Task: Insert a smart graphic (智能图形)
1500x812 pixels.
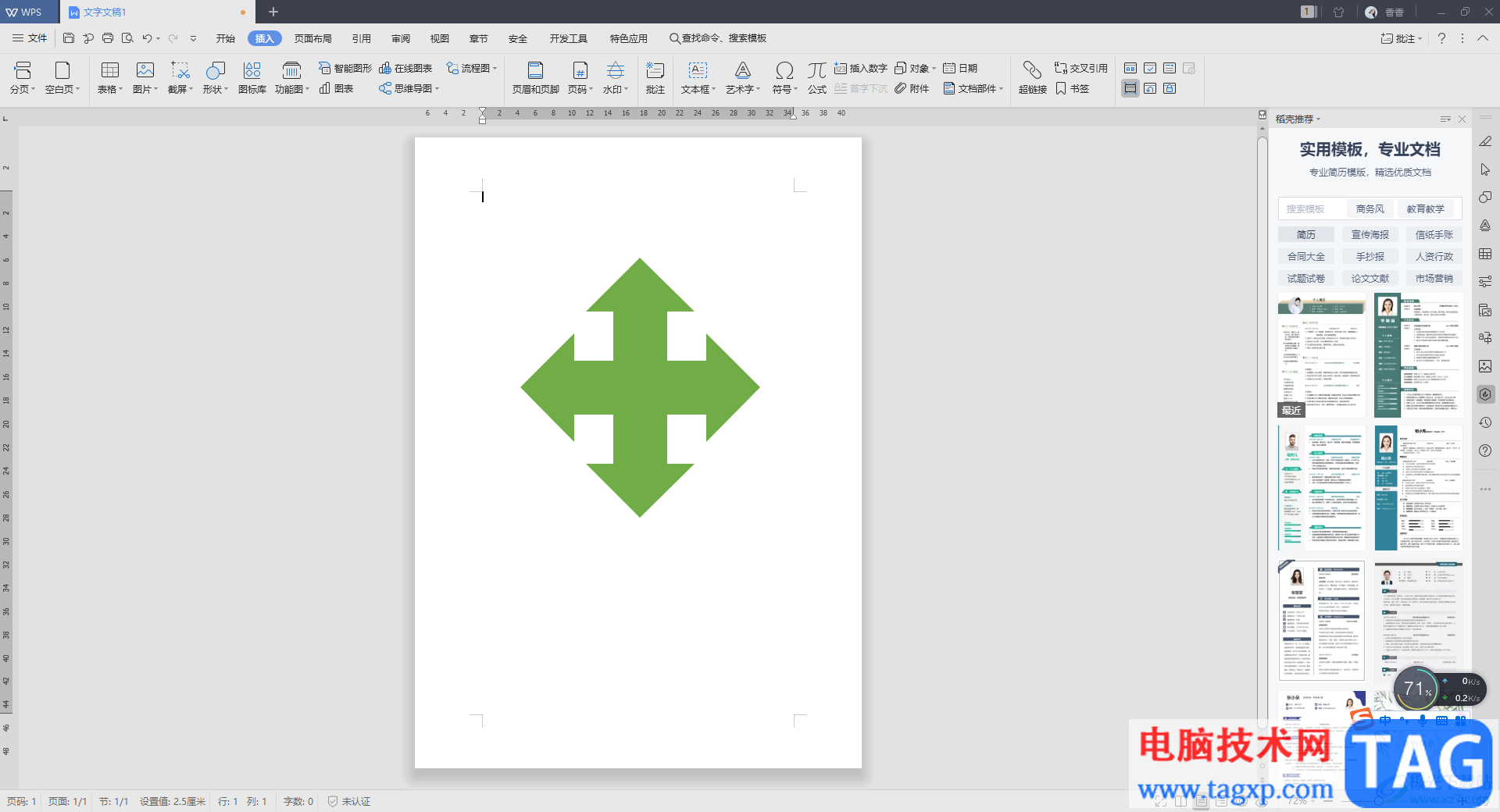Action: 345,69
